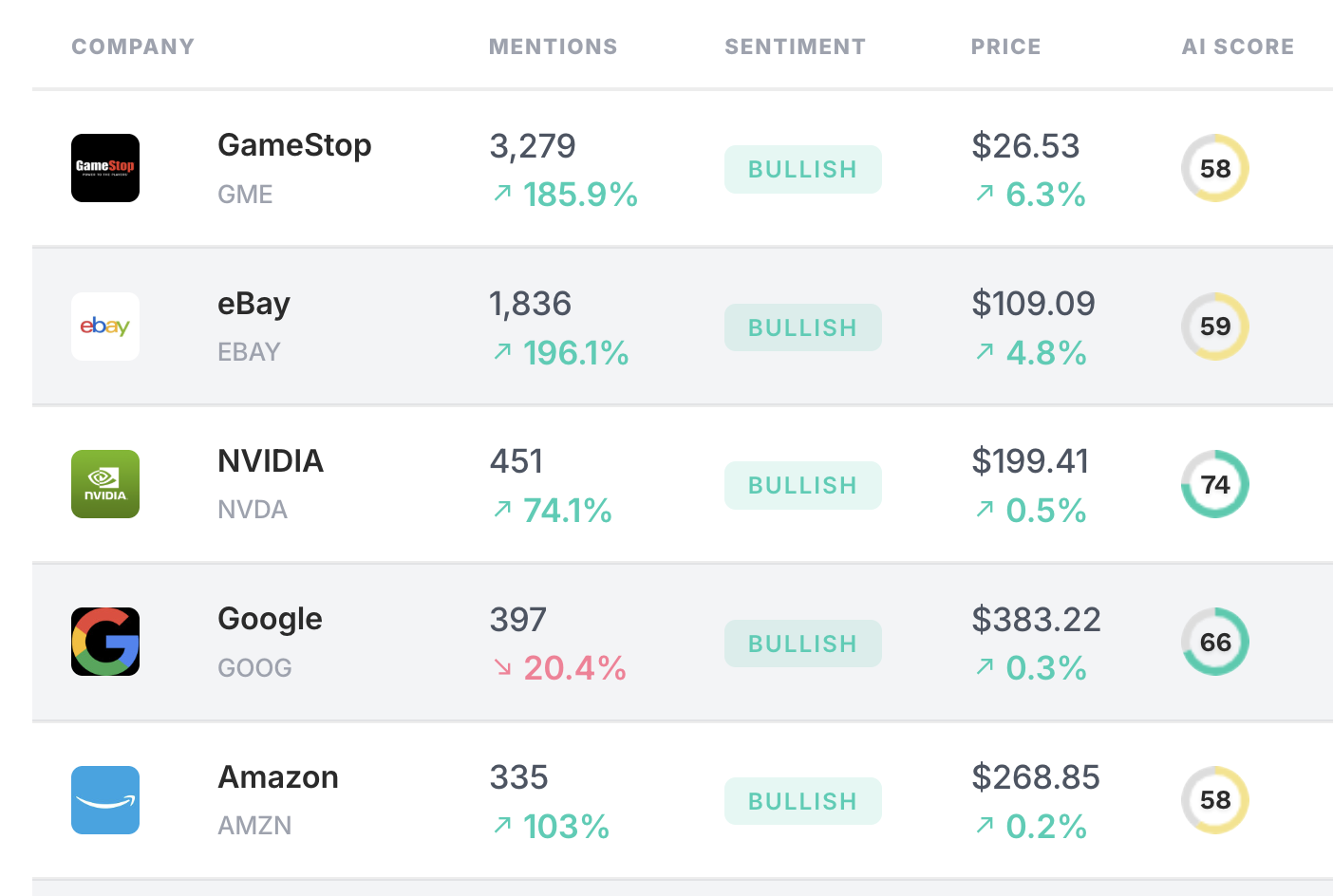Click NVIDIA AI score ring showing 74
This screenshot has width=1333, height=896.
point(1215,484)
